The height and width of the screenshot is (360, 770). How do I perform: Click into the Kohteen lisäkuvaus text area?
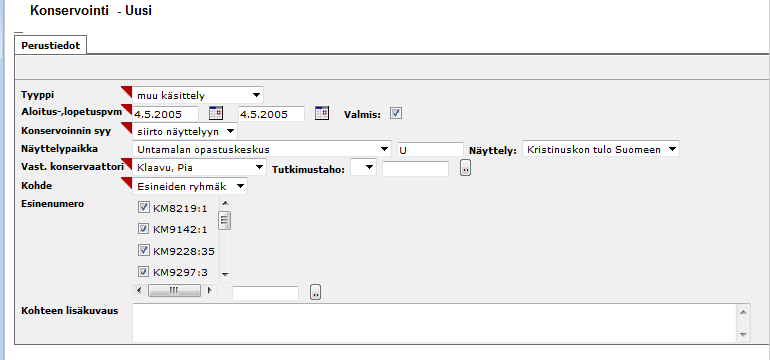point(435,323)
